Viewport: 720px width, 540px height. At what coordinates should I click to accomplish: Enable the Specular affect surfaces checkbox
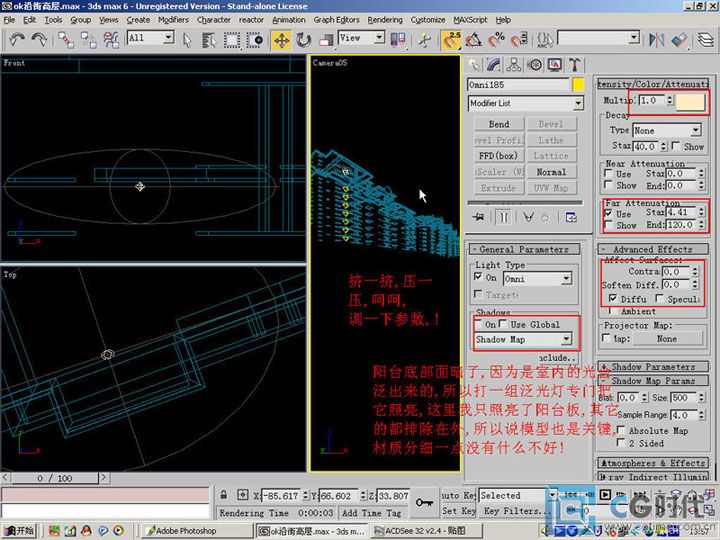[x=659, y=298]
